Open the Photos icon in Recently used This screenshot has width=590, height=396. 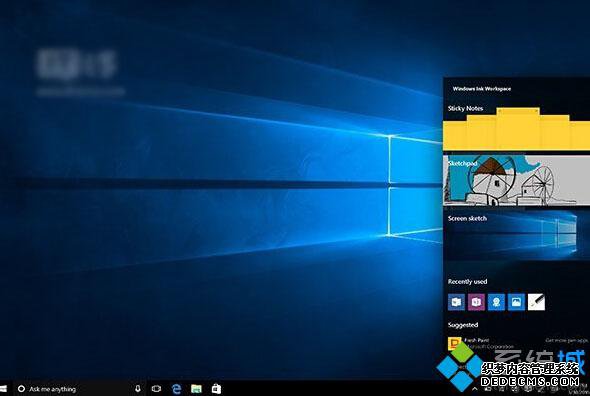(x=516, y=302)
